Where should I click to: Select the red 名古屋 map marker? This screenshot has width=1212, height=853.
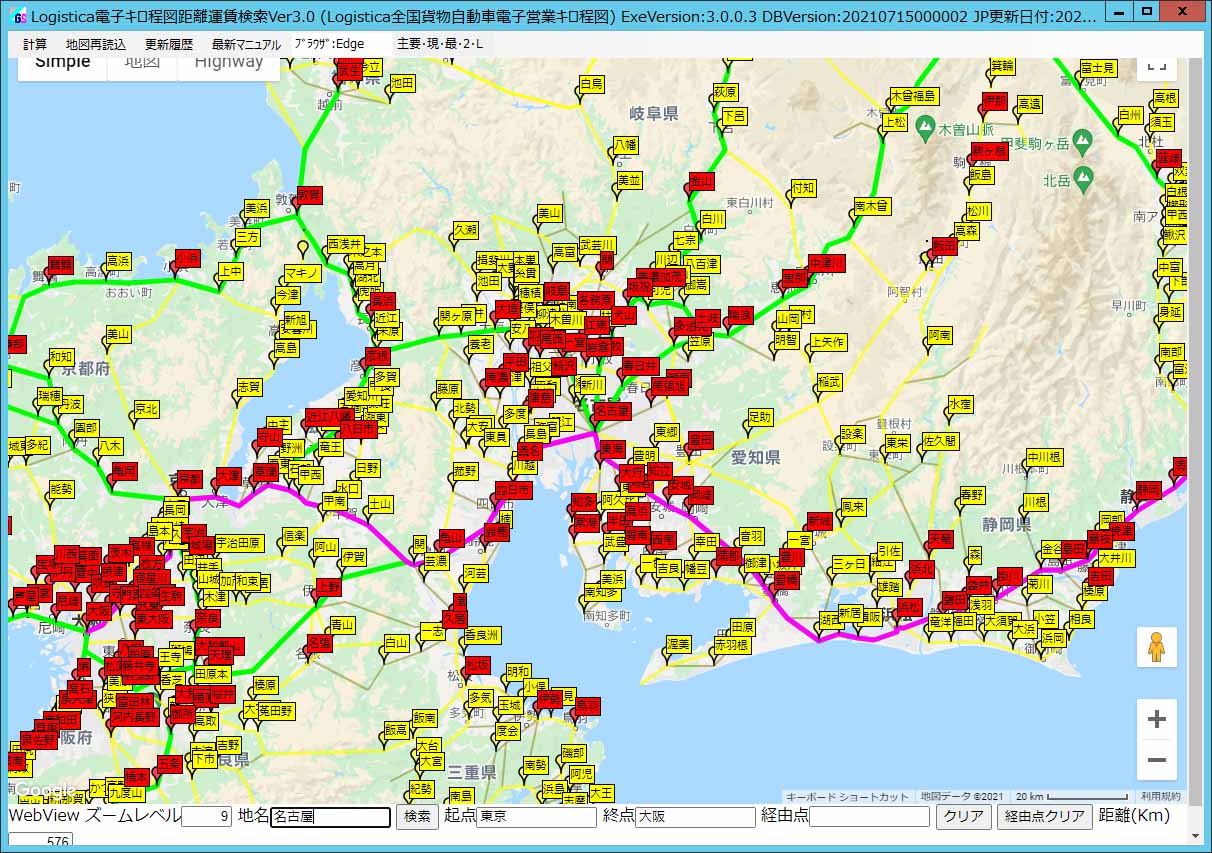(611, 411)
